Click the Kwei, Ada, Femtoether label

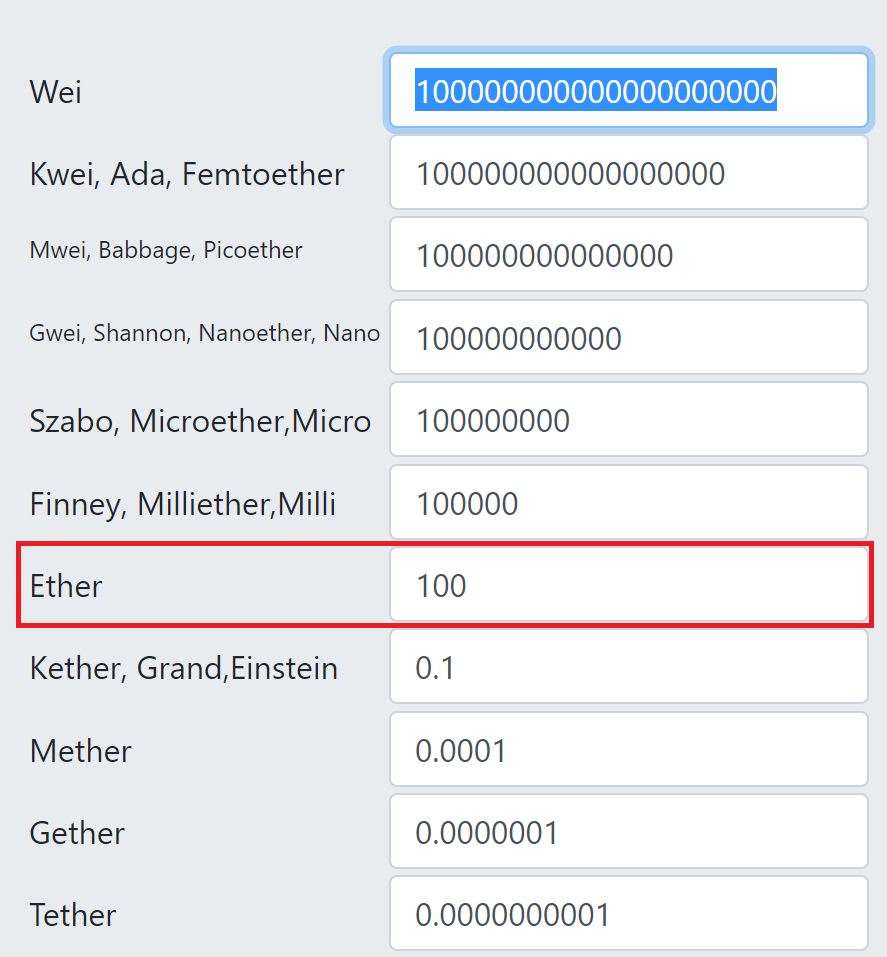(x=187, y=175)
